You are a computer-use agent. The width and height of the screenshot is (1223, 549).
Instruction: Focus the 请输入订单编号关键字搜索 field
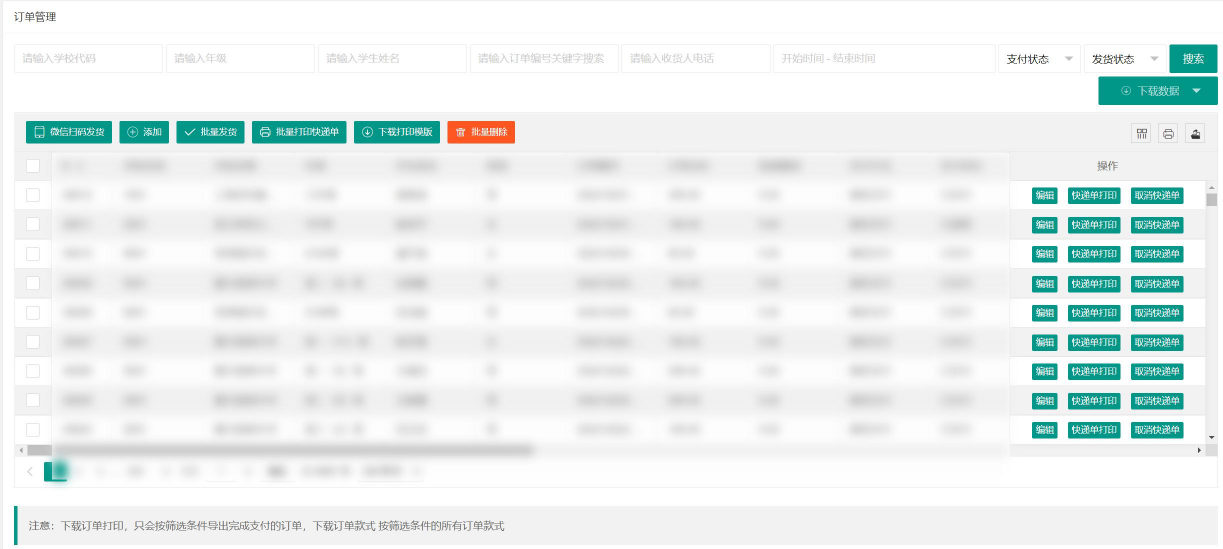[544, 59]
